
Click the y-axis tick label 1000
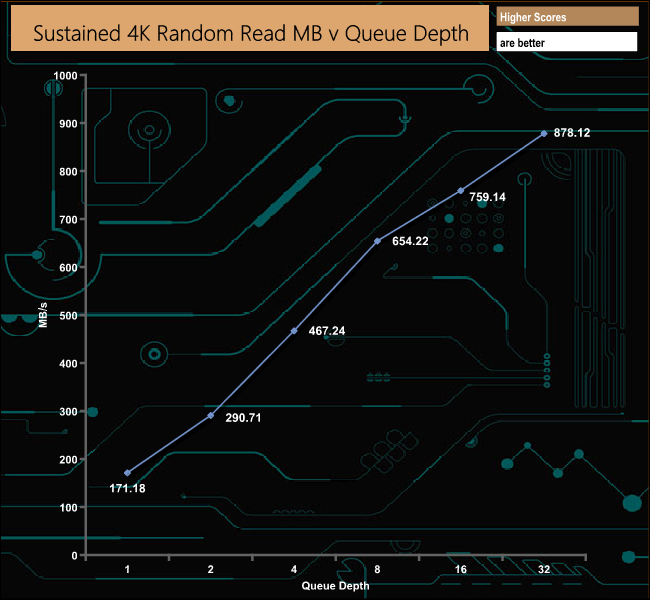(x=65, y=75)
